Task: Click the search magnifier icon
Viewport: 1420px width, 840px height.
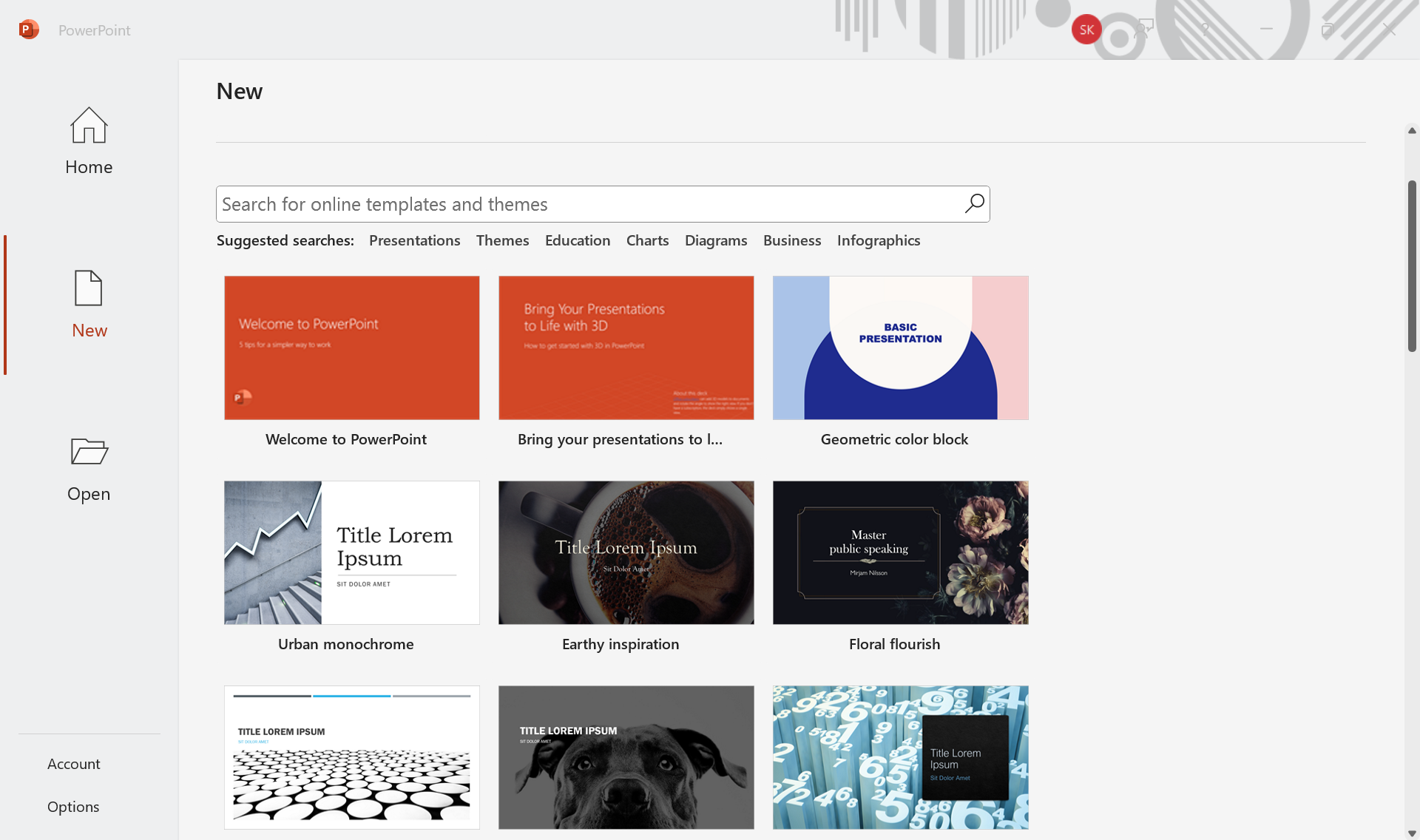Action: (x=974, y=203)
